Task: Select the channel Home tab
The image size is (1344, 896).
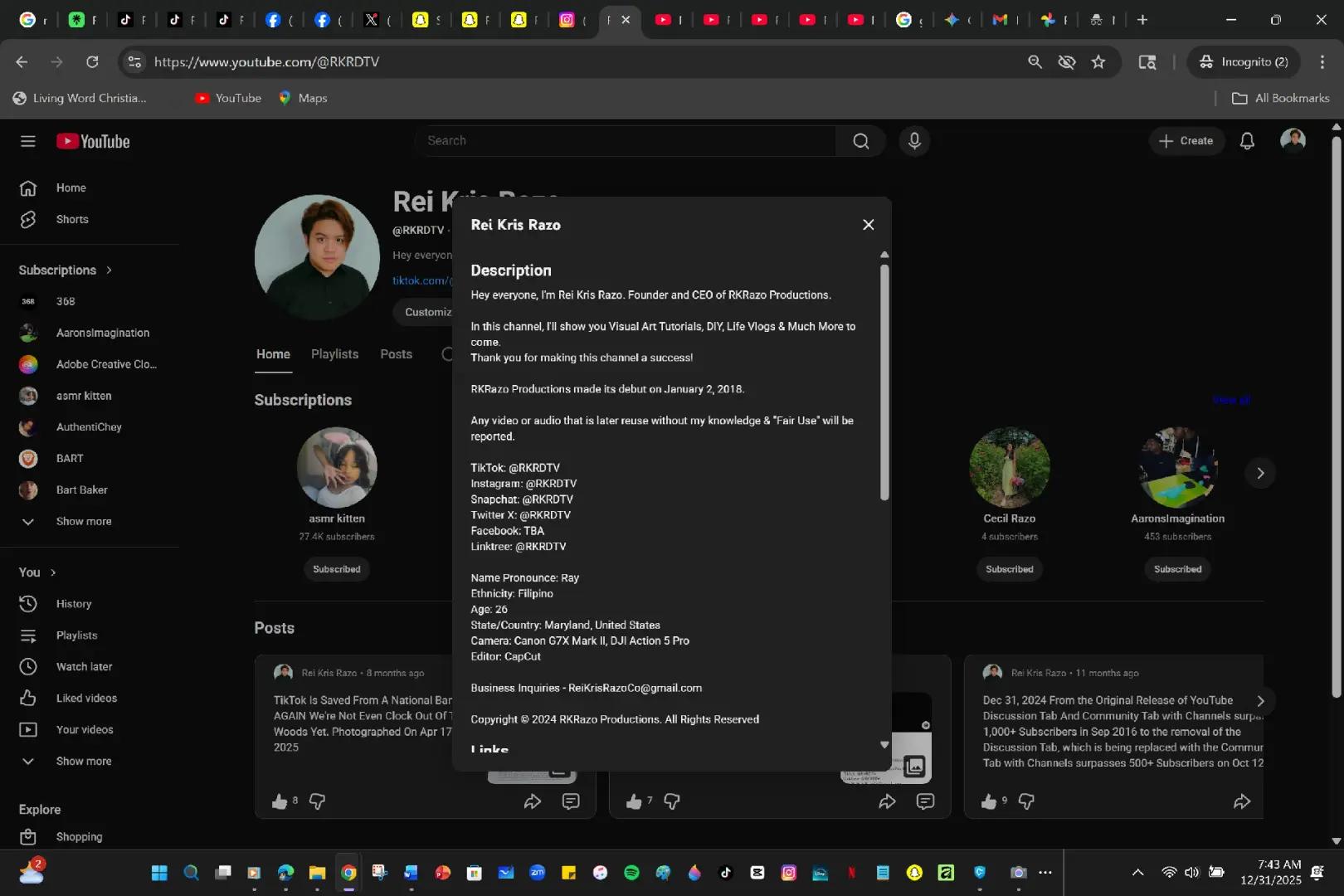Action: pos(273,354)
